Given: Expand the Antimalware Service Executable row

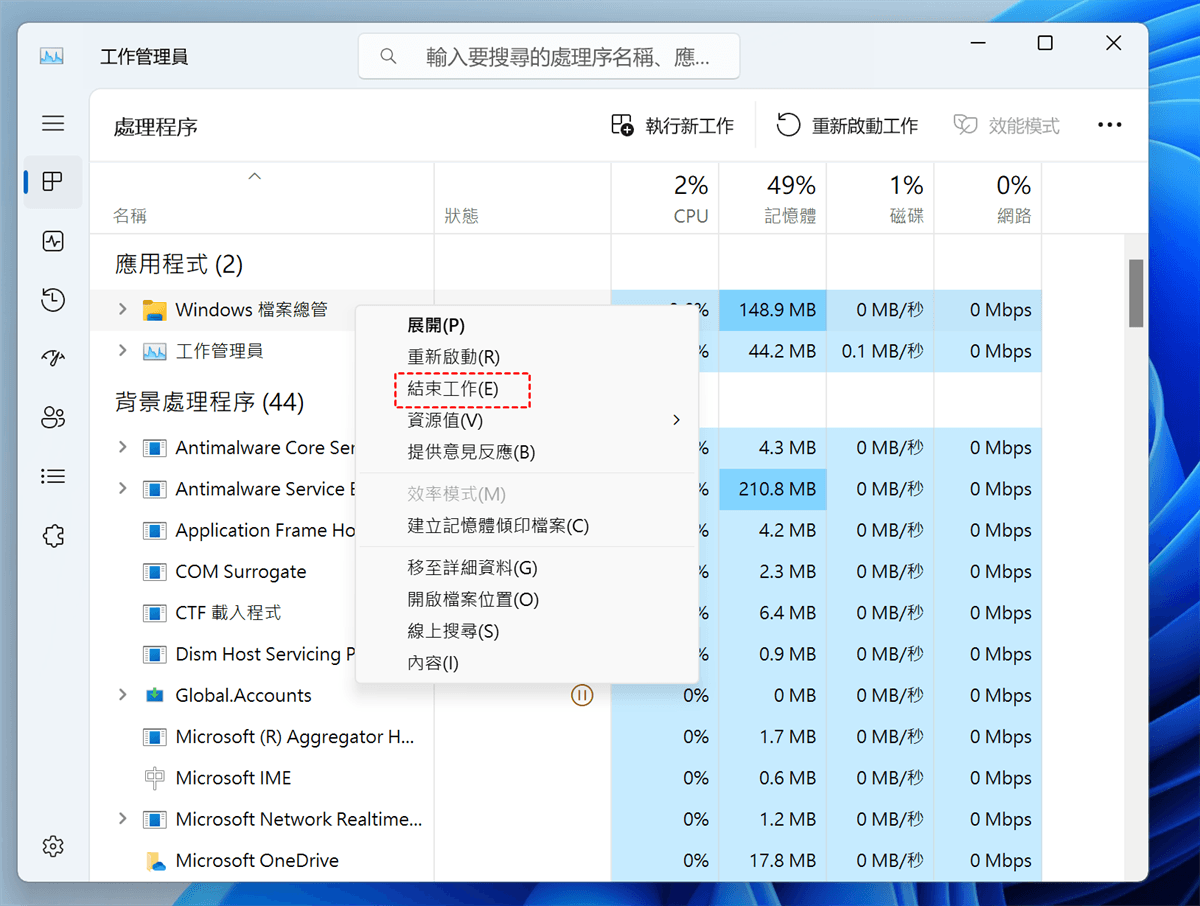Looking at the screenshot, I should (x=123, y=489).
